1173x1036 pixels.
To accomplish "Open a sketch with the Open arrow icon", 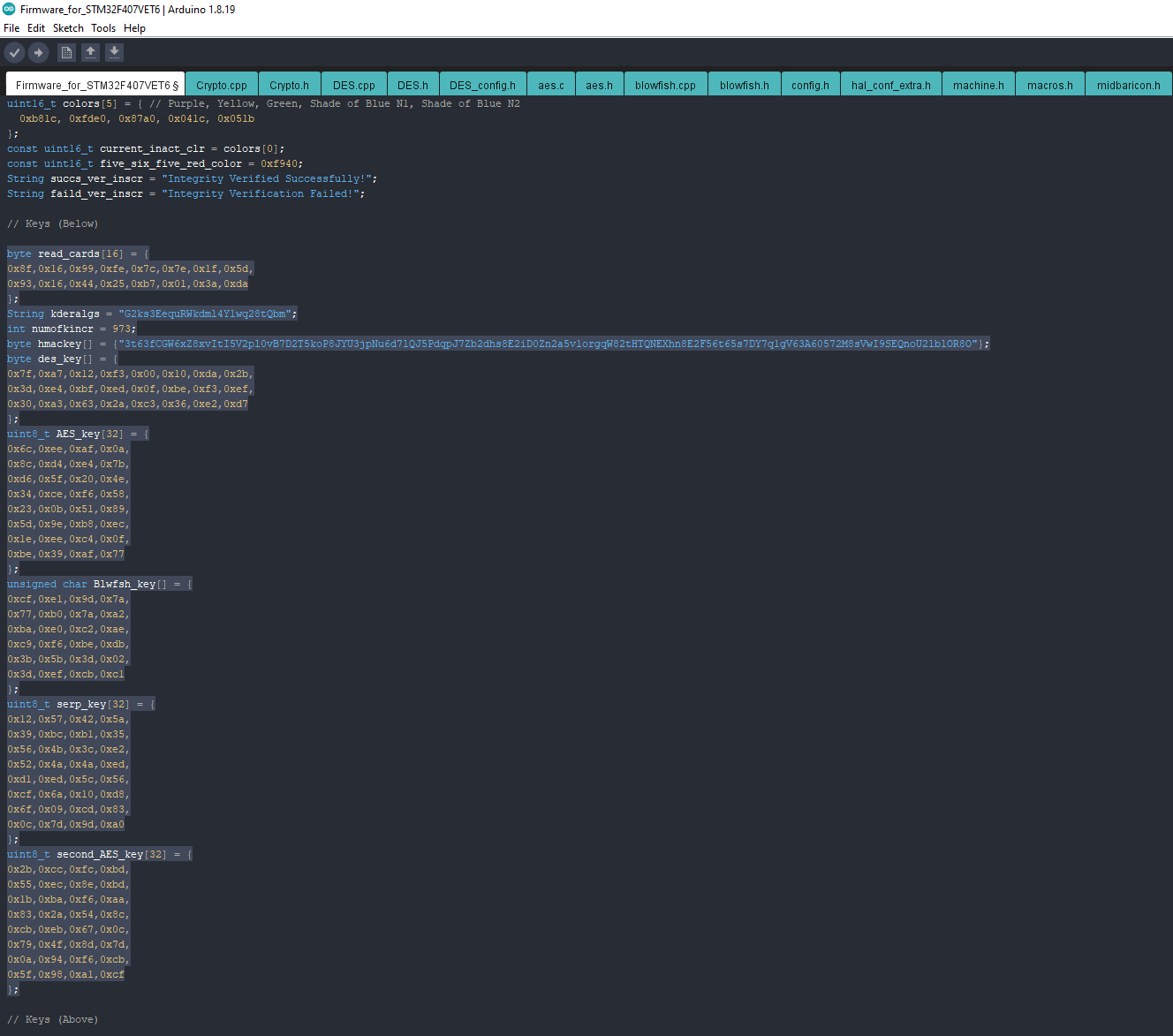I will click(x=90, y=53).
